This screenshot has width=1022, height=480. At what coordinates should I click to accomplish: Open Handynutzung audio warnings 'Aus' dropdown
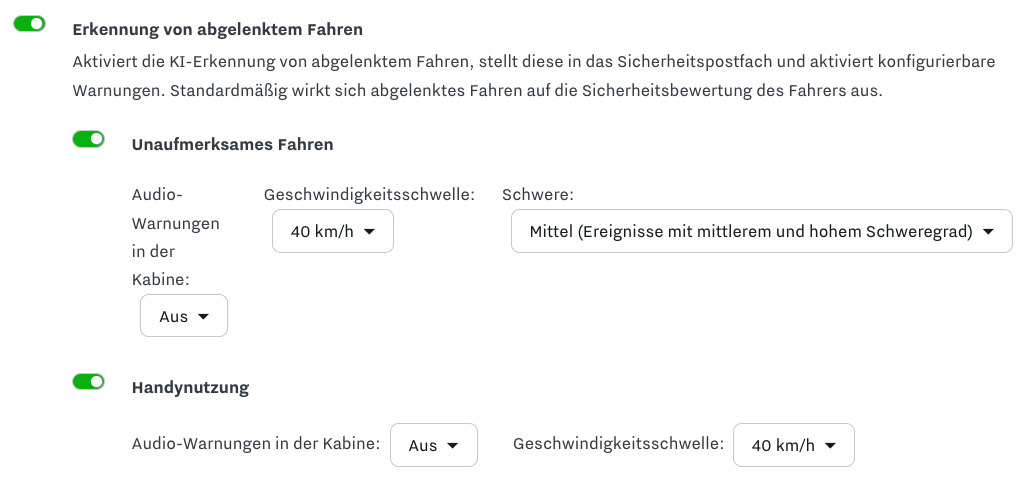[x=433, y=445]
